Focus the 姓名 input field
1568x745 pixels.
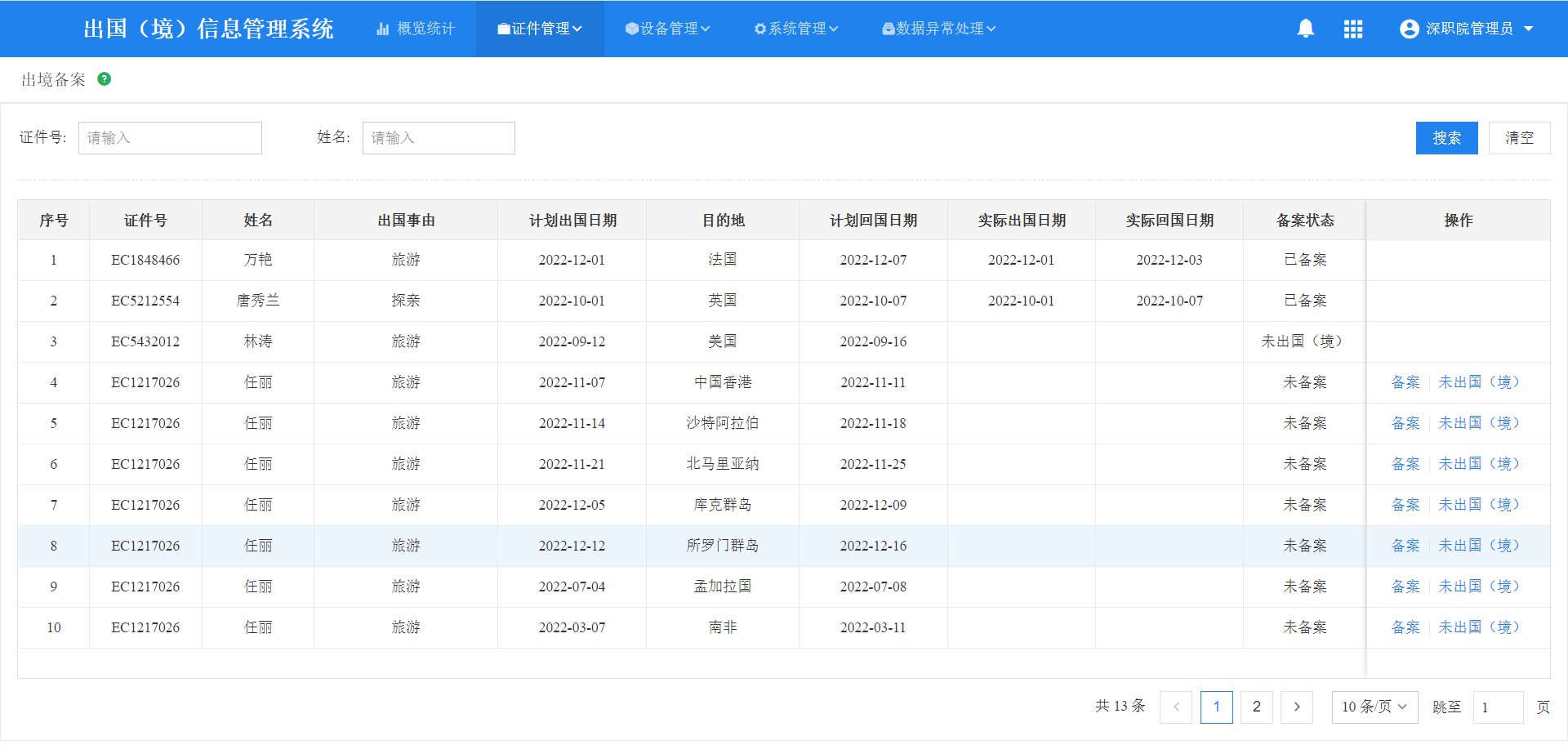point(439,138)
